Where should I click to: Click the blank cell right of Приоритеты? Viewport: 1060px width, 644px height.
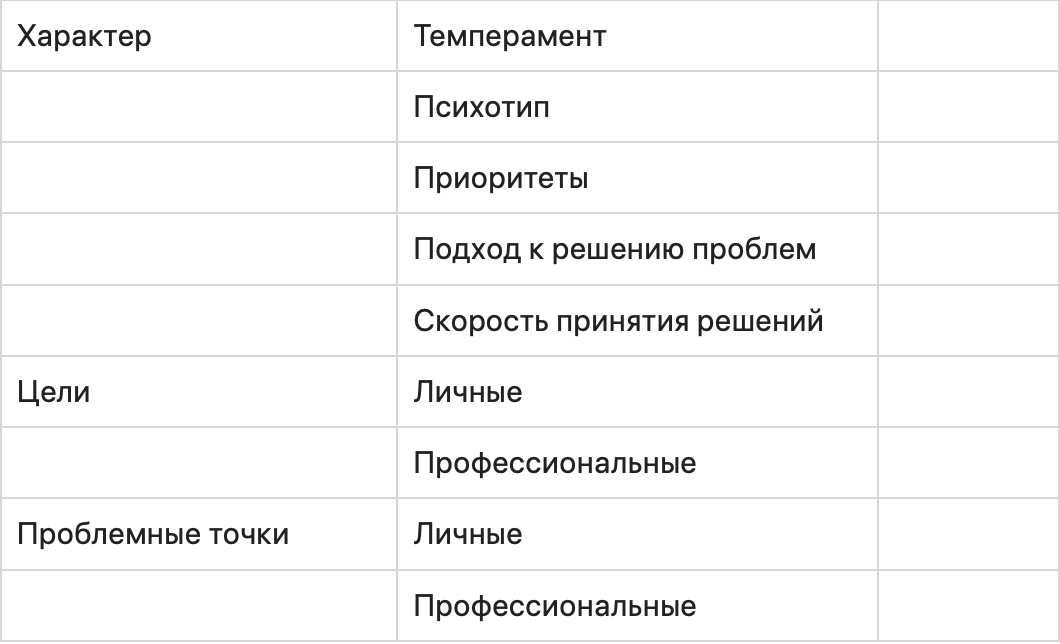pyautogui.click(x=968, y=178)
